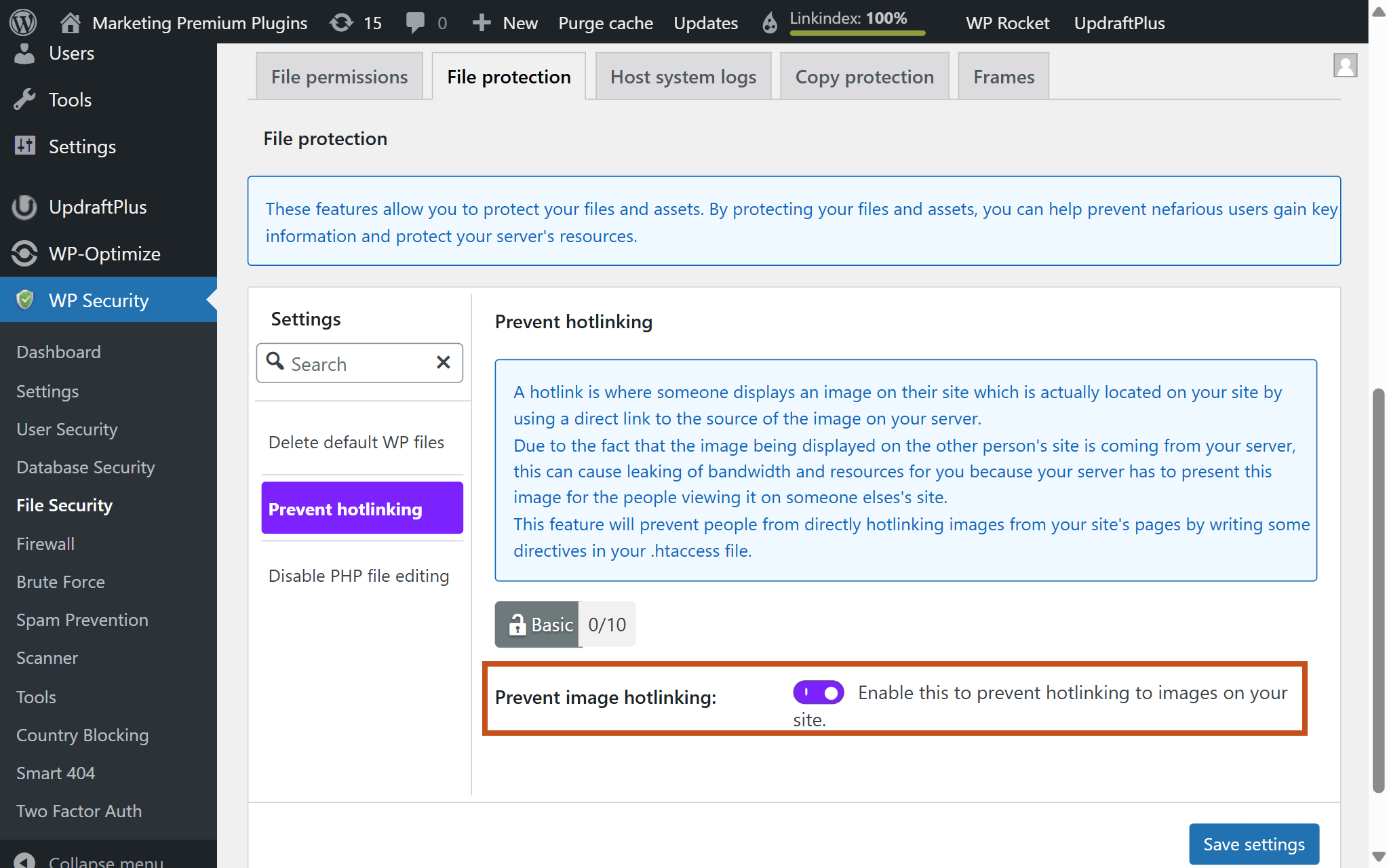Open comments via the speech bubble icon
The image size is (1389, 868).
416,22
